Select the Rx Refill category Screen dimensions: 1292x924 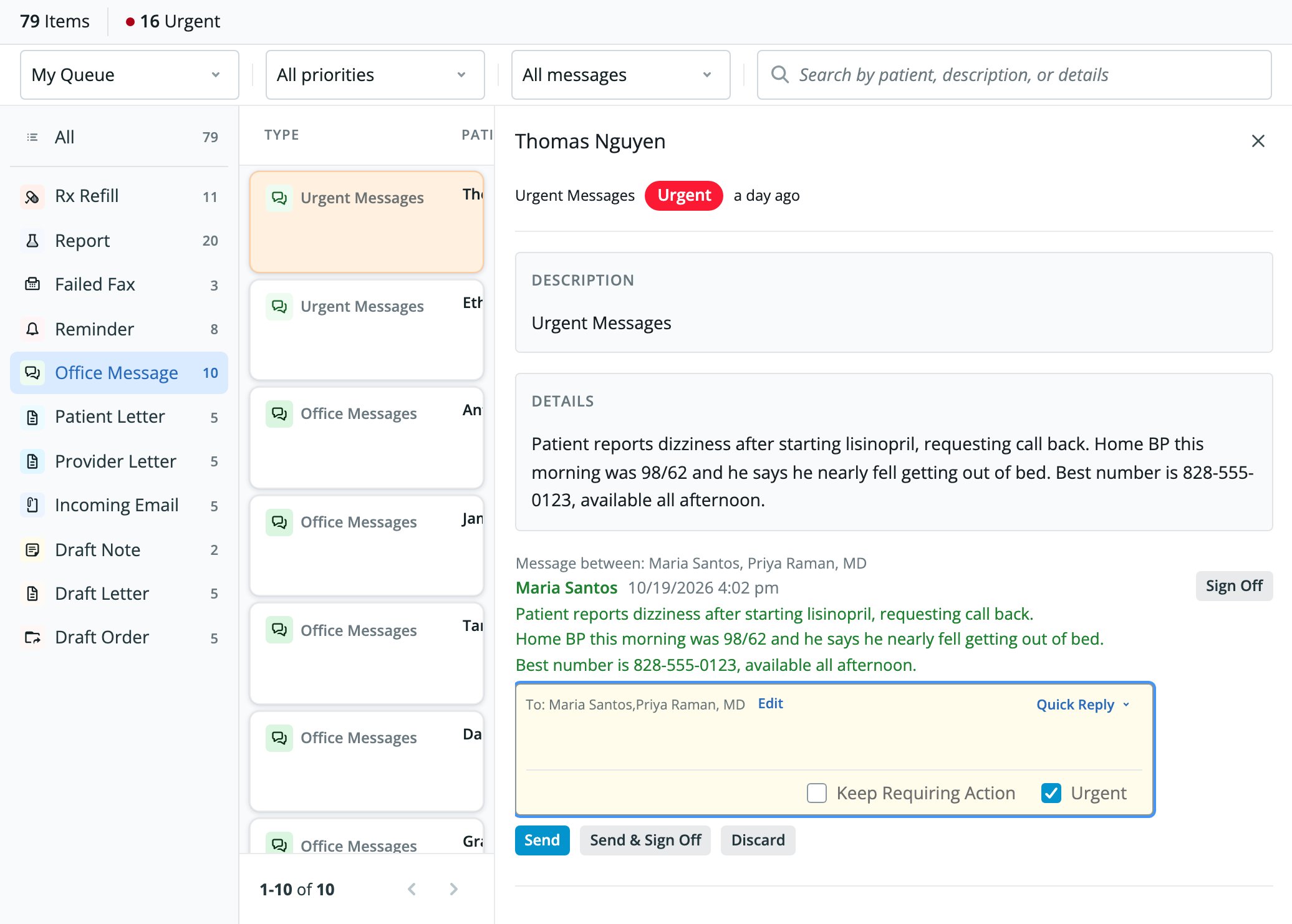(x=119, y=196)
